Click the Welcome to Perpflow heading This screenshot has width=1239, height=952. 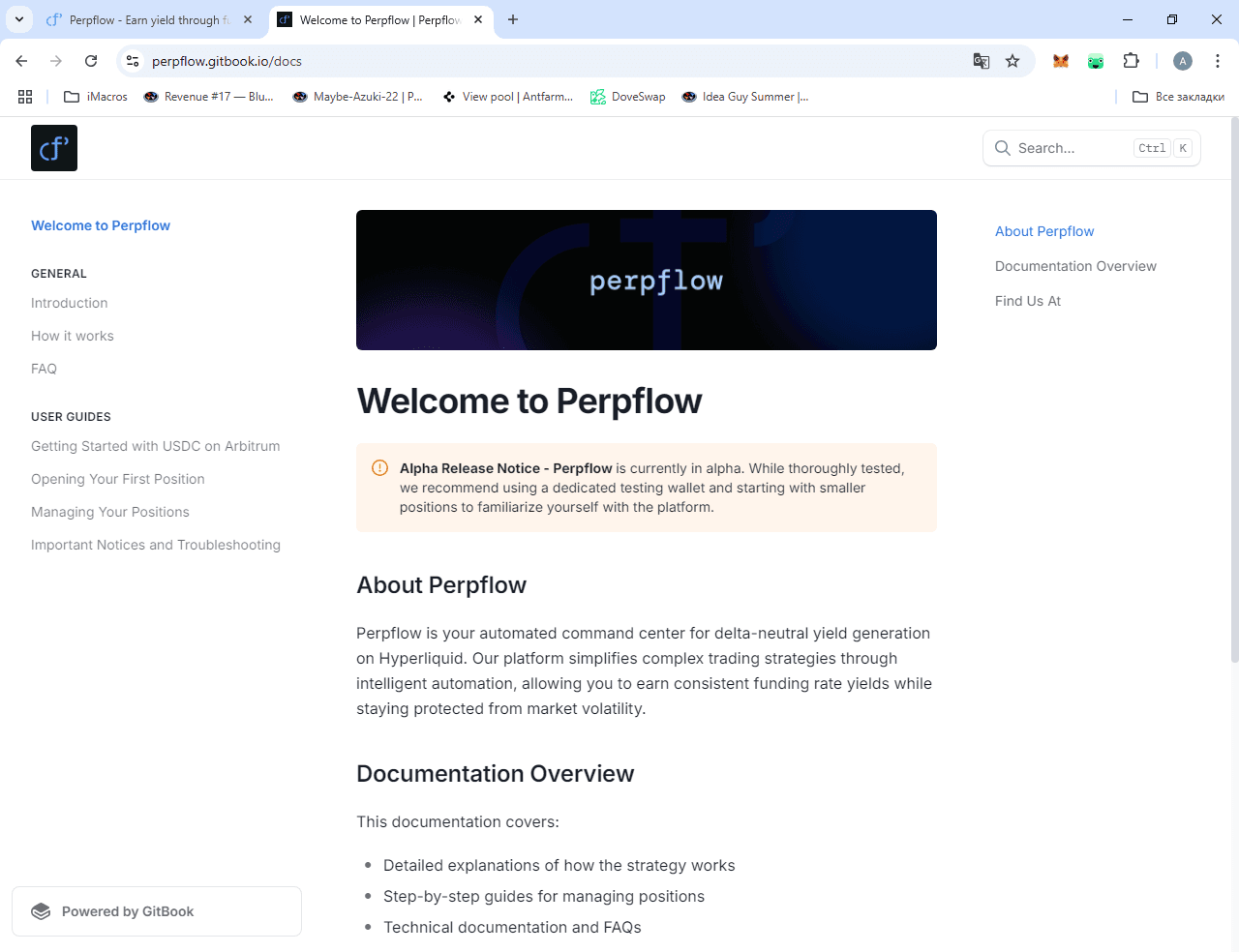[x=529, y=401]
